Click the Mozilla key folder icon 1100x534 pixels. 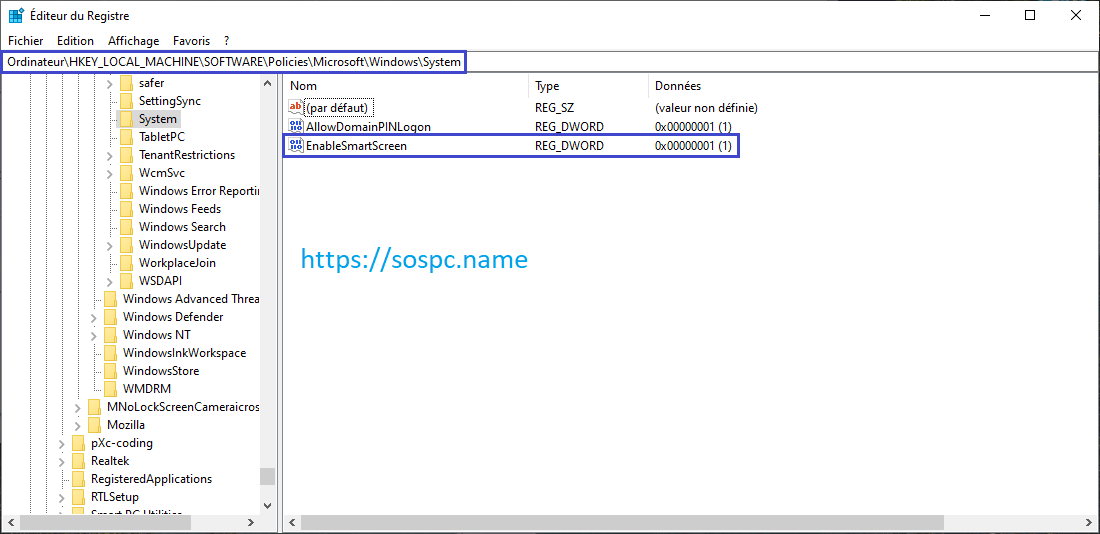[x=94, y=425]
